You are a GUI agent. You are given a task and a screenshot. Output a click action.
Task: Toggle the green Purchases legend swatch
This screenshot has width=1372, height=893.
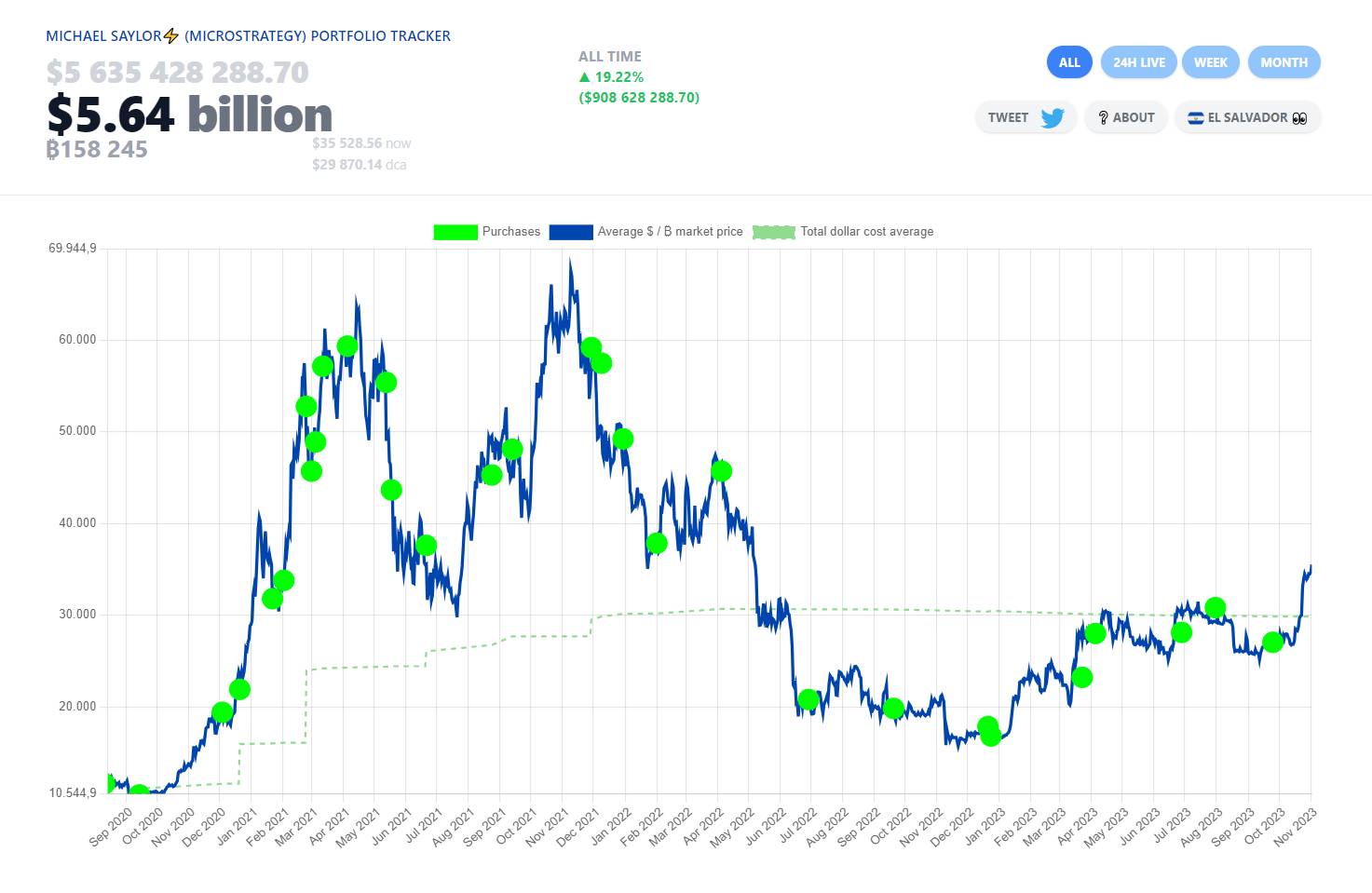pos(455,232)
